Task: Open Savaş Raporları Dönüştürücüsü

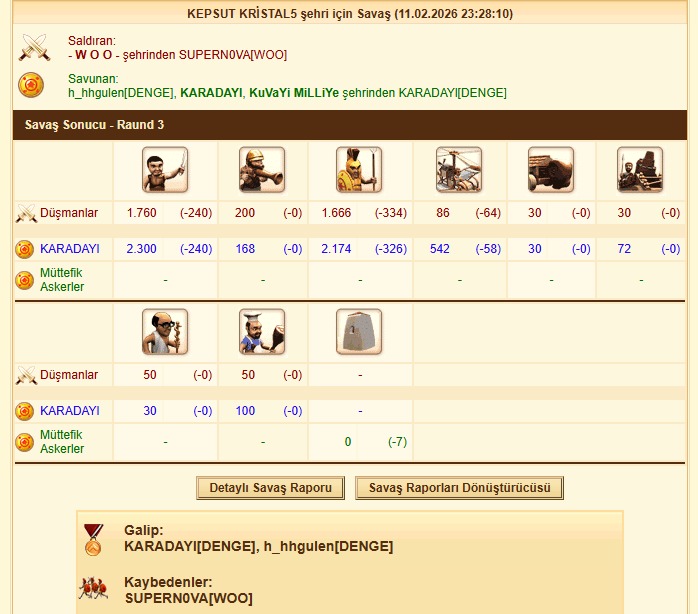Action: (x=459, y=488)
